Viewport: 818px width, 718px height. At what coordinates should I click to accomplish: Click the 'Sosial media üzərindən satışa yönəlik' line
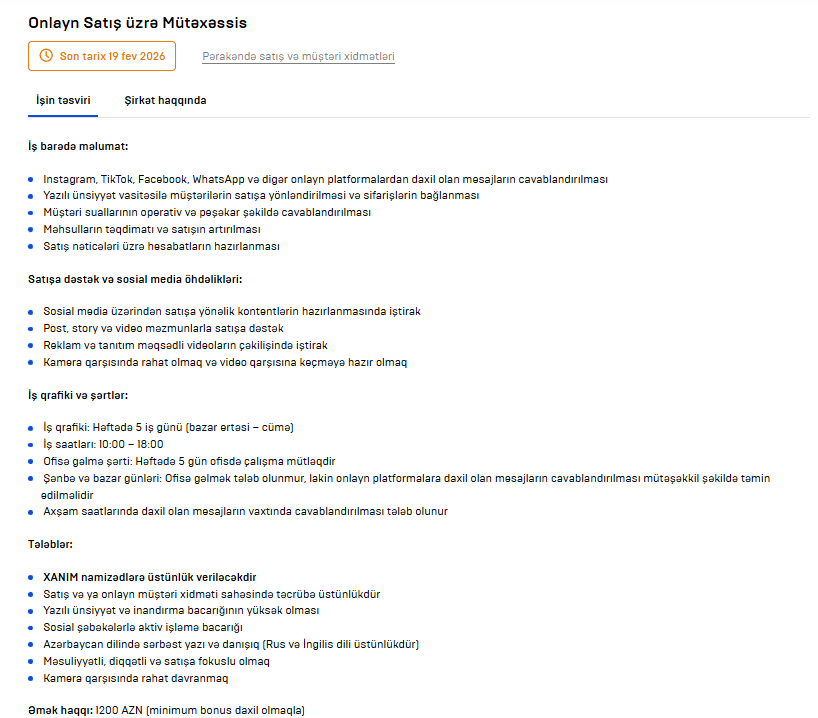(x=232, y=312)
